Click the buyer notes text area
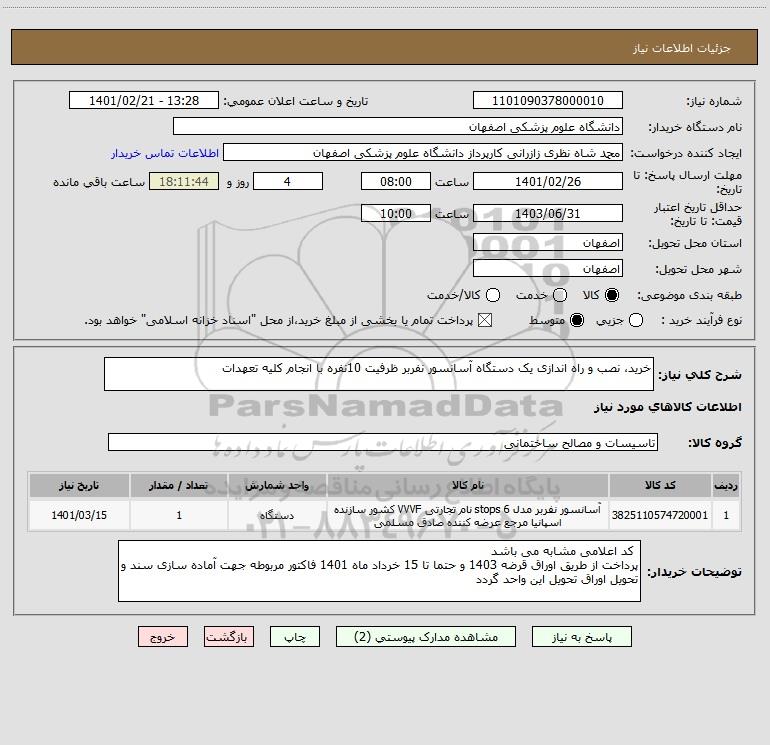This screenshot has width=770, height=745. [379, 571]
